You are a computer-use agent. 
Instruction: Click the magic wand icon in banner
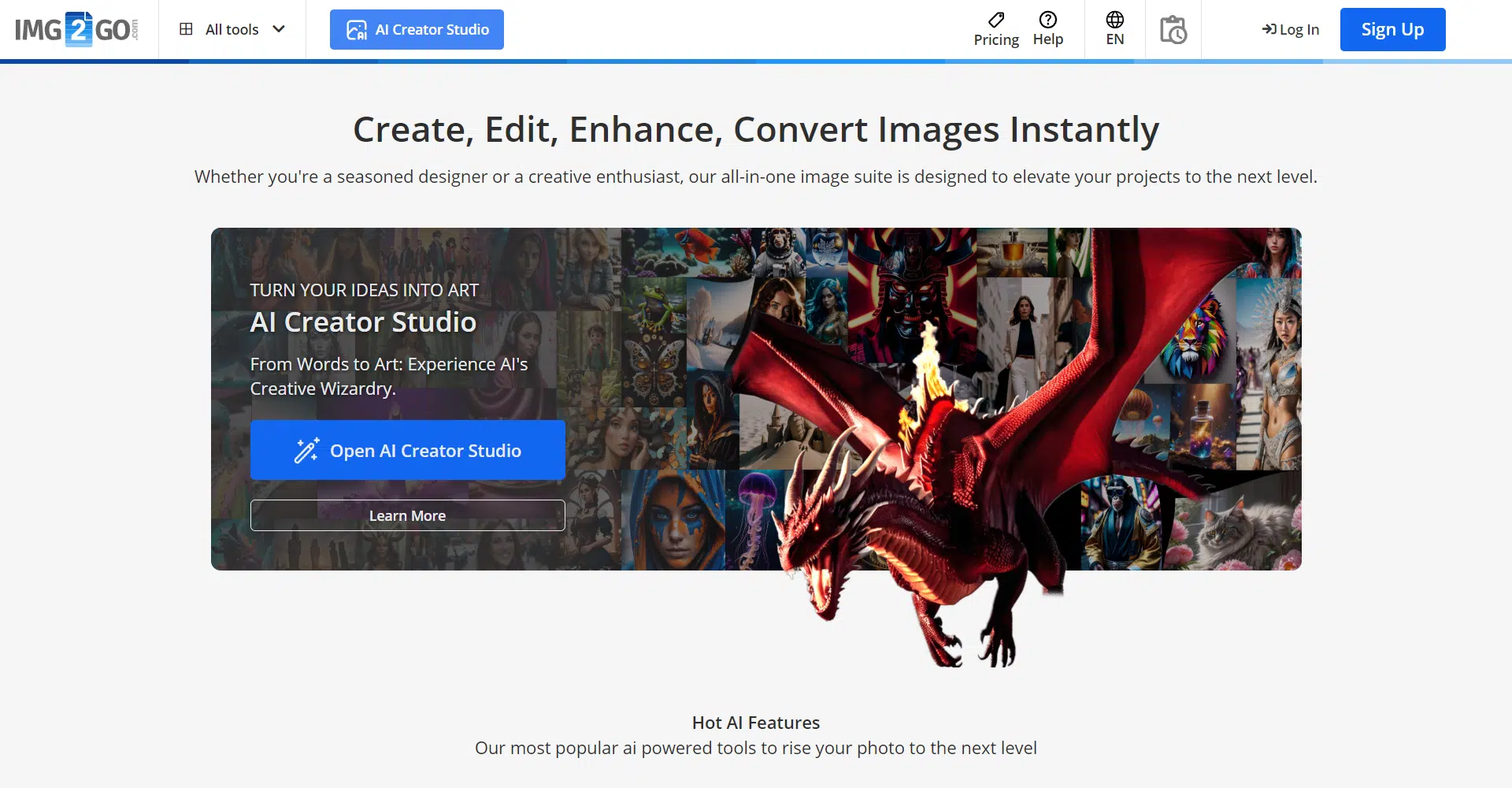[x=306, y=450]
